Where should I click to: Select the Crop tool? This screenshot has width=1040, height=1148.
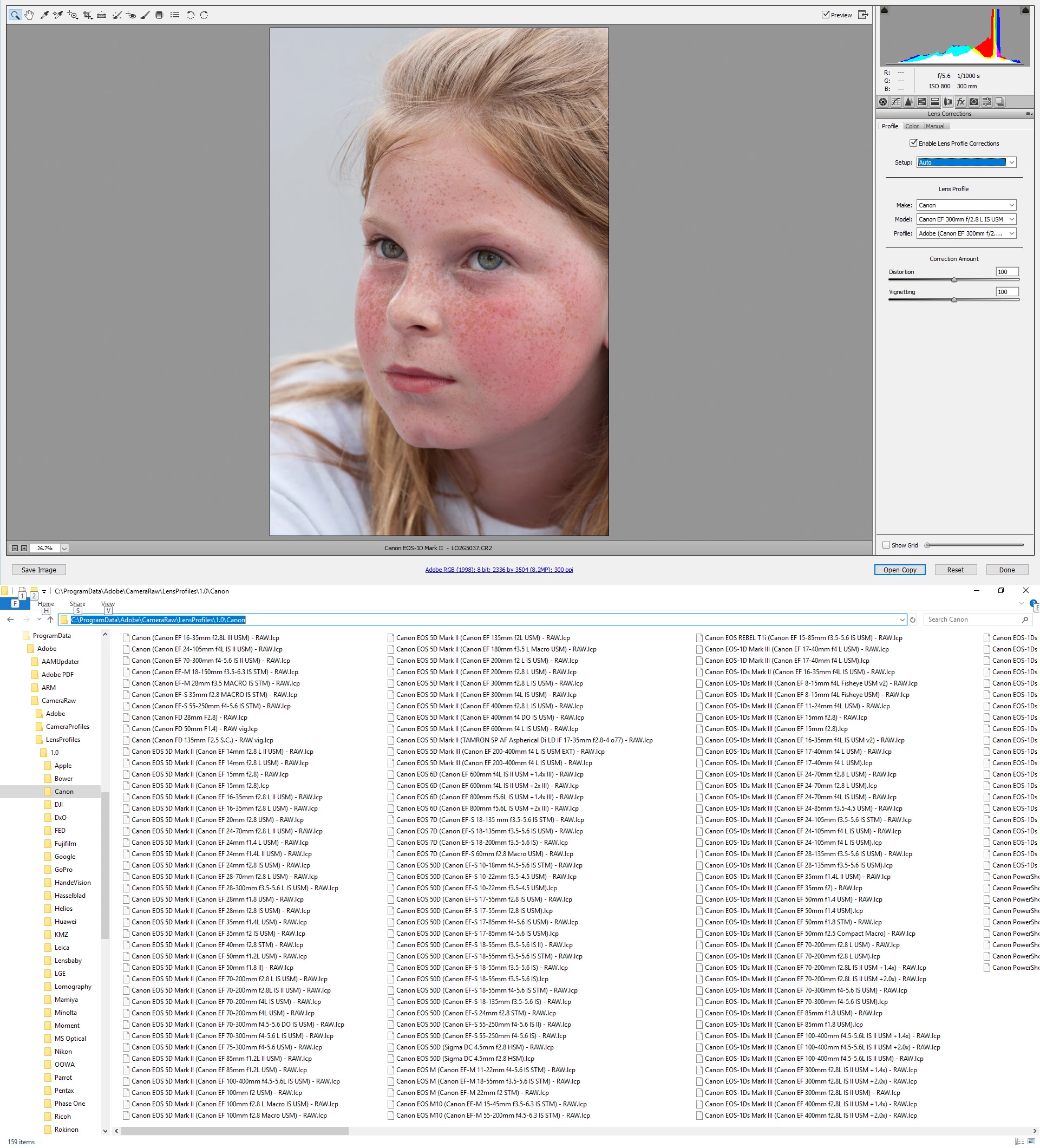tap(87, 15)
